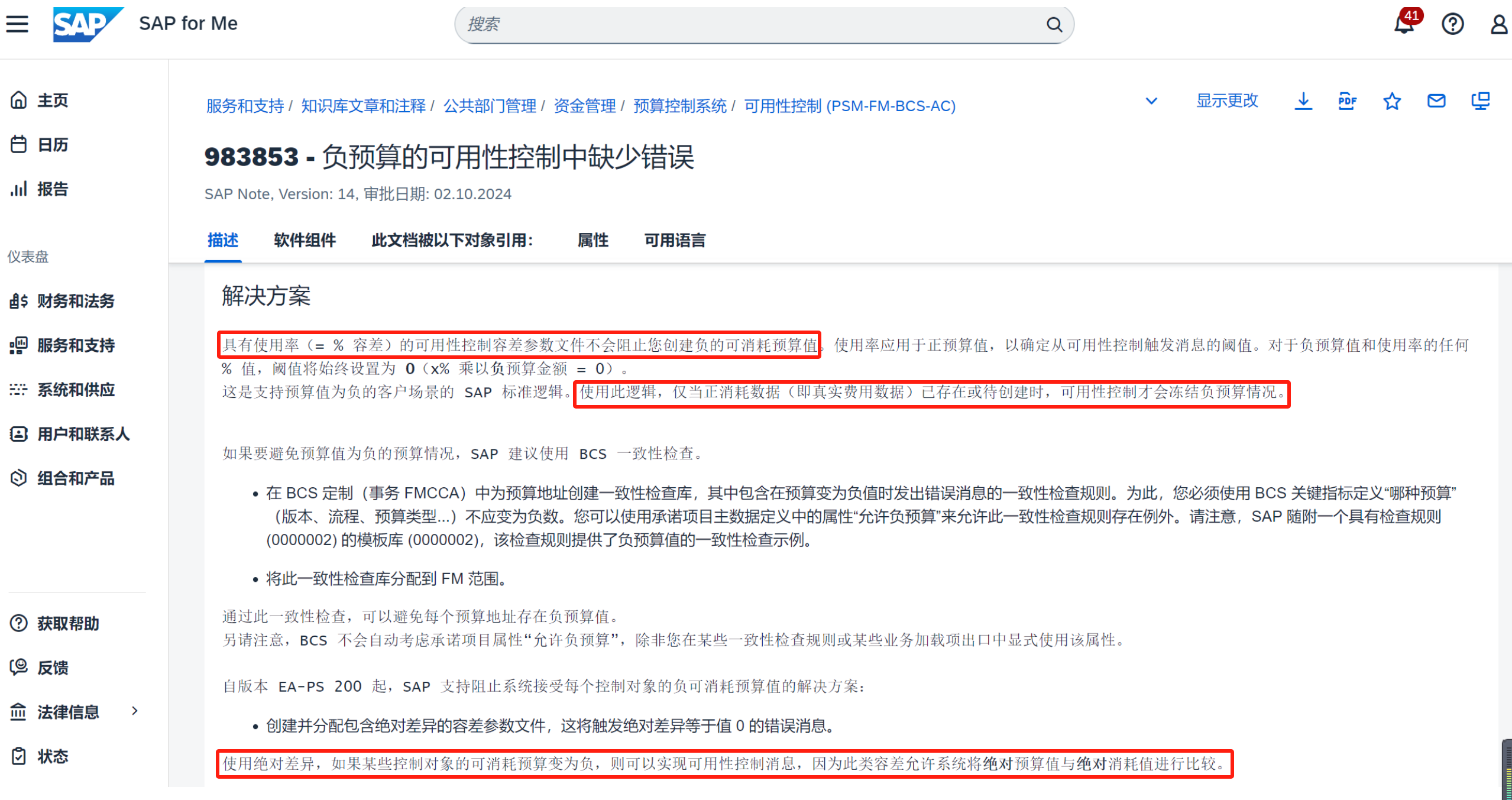Viewport: 1512px width, 800px height.
Task: Click the chart icon beside 报告
Action: pos(19,189)
